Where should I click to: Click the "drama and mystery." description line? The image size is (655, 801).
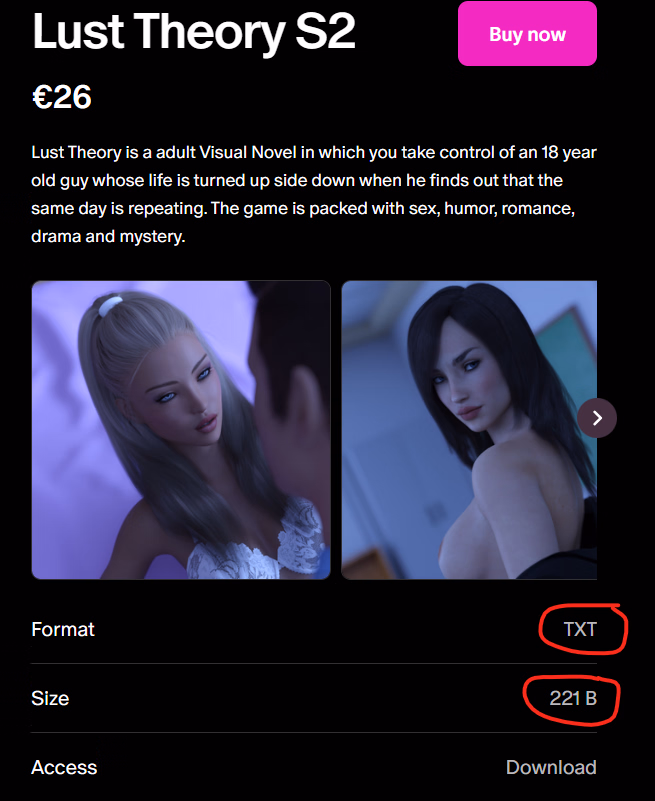pyautogui.click(x=108, y=237)
